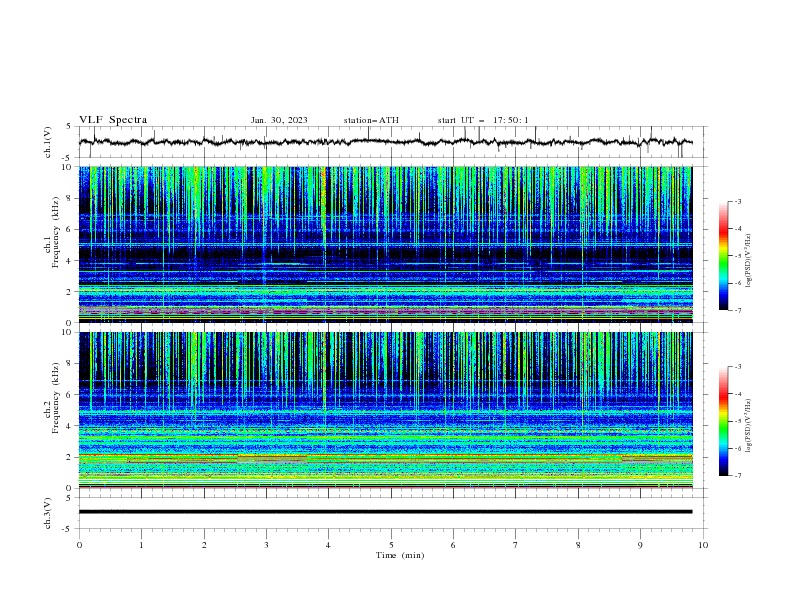The image size is (792, 612).
Task: Click inside the ch.1 frequency spectrogram
Action: 386,244
